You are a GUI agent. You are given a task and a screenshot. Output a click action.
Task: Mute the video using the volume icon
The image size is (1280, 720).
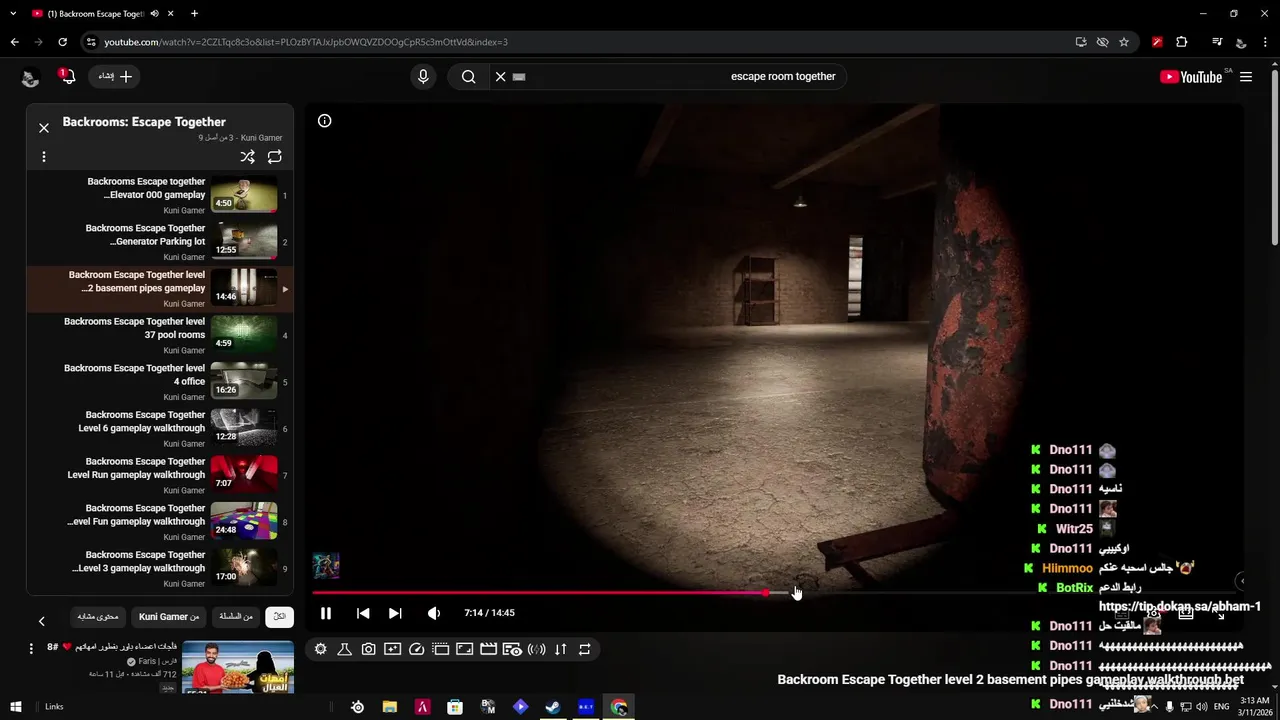coord(433,613)
